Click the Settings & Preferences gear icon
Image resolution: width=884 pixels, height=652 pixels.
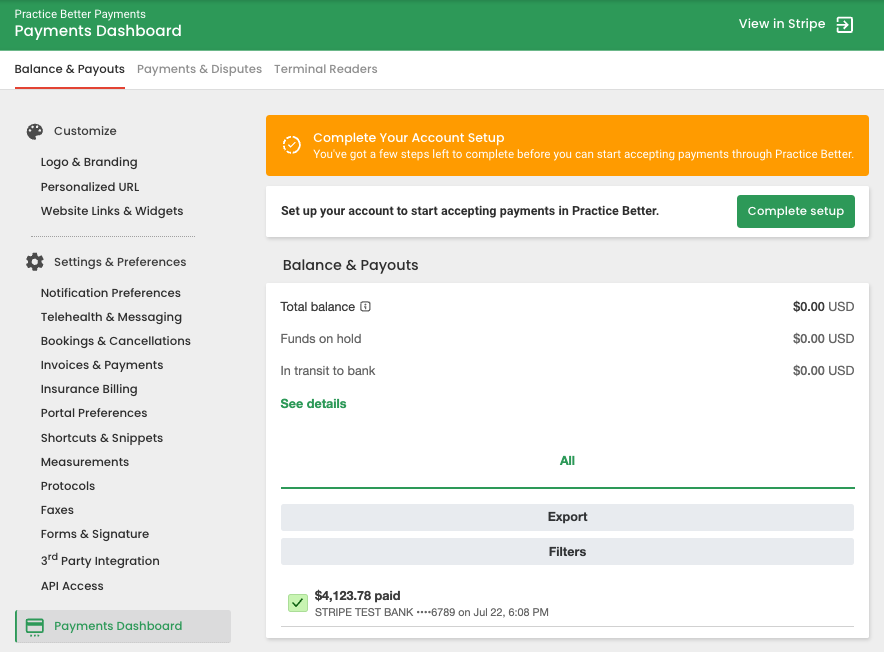click(34, 261)
